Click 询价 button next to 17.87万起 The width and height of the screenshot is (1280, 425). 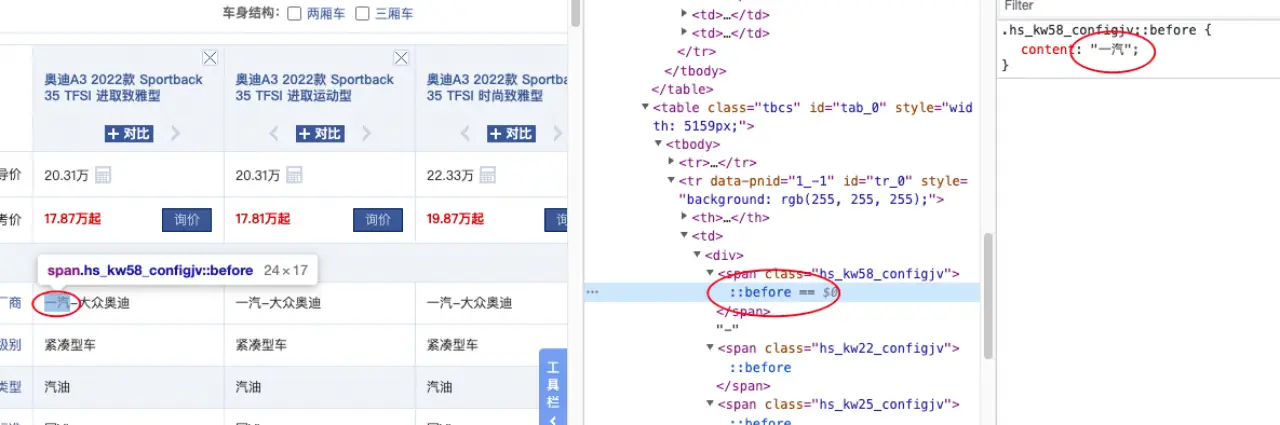coord(187,220)
